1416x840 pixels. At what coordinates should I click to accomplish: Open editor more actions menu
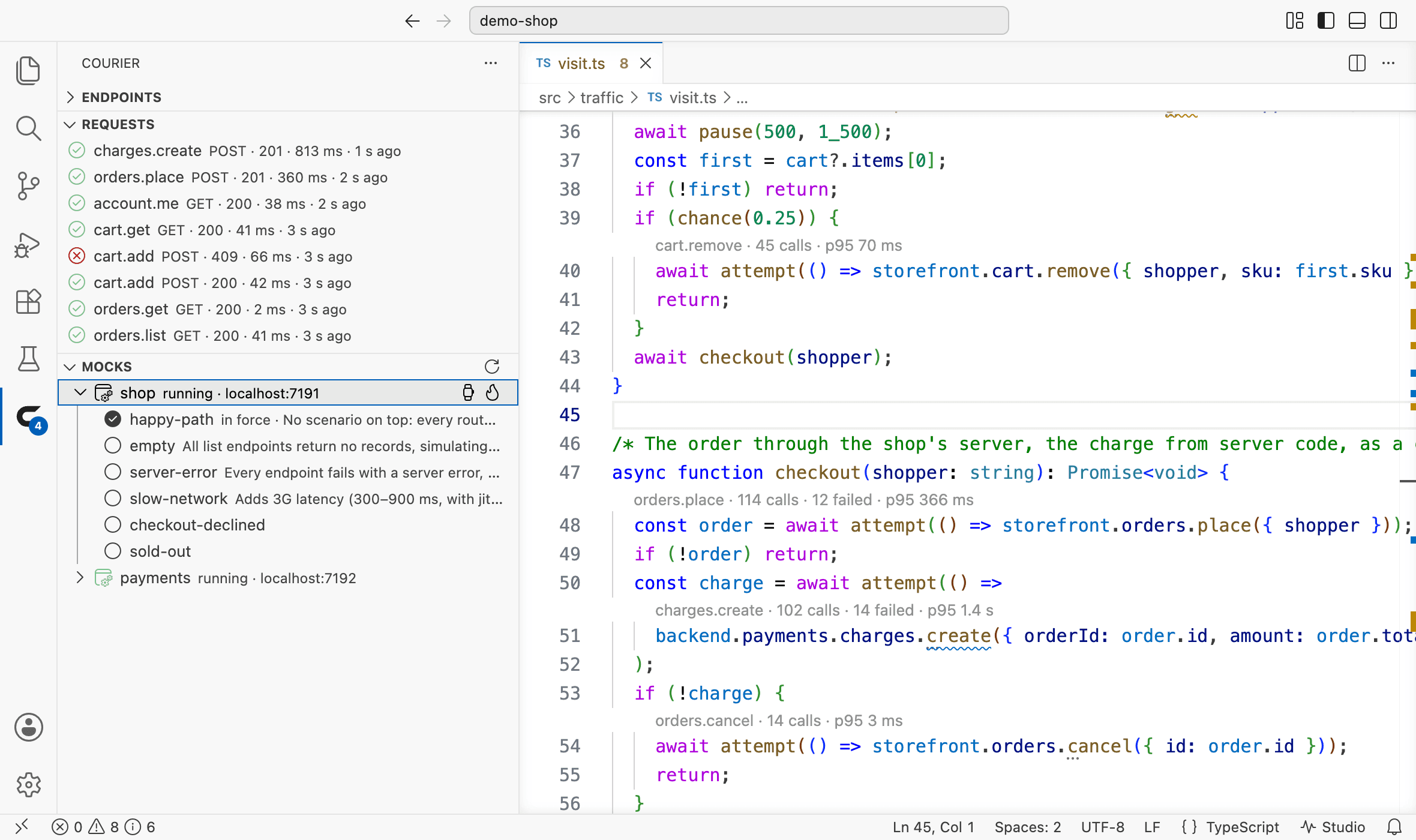pyautogui.click(x=1388, y=63)
